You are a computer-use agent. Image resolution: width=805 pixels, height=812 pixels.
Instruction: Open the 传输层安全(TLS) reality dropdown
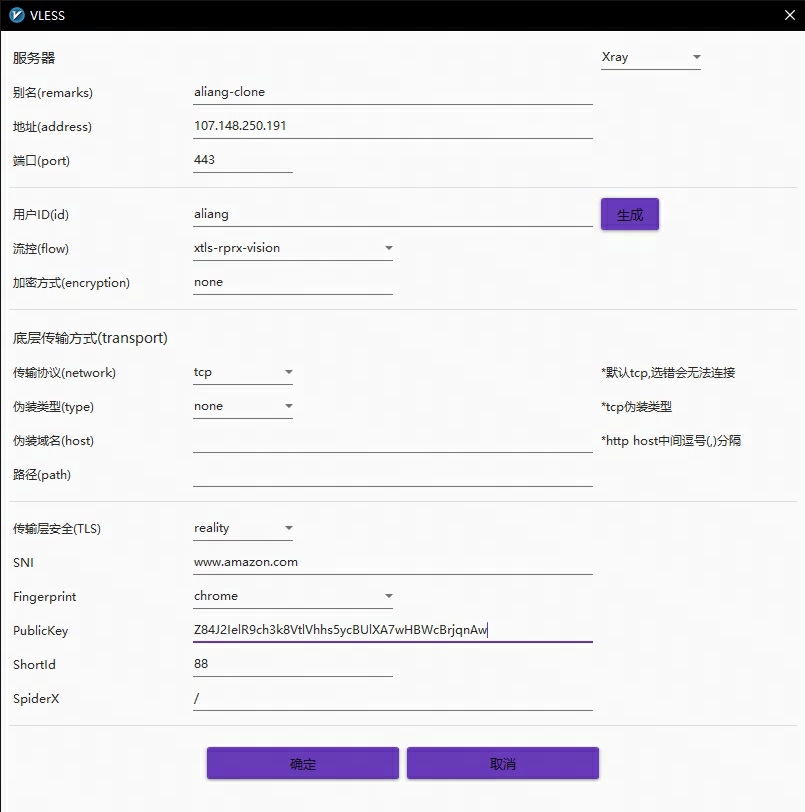(x=243, y=528)
